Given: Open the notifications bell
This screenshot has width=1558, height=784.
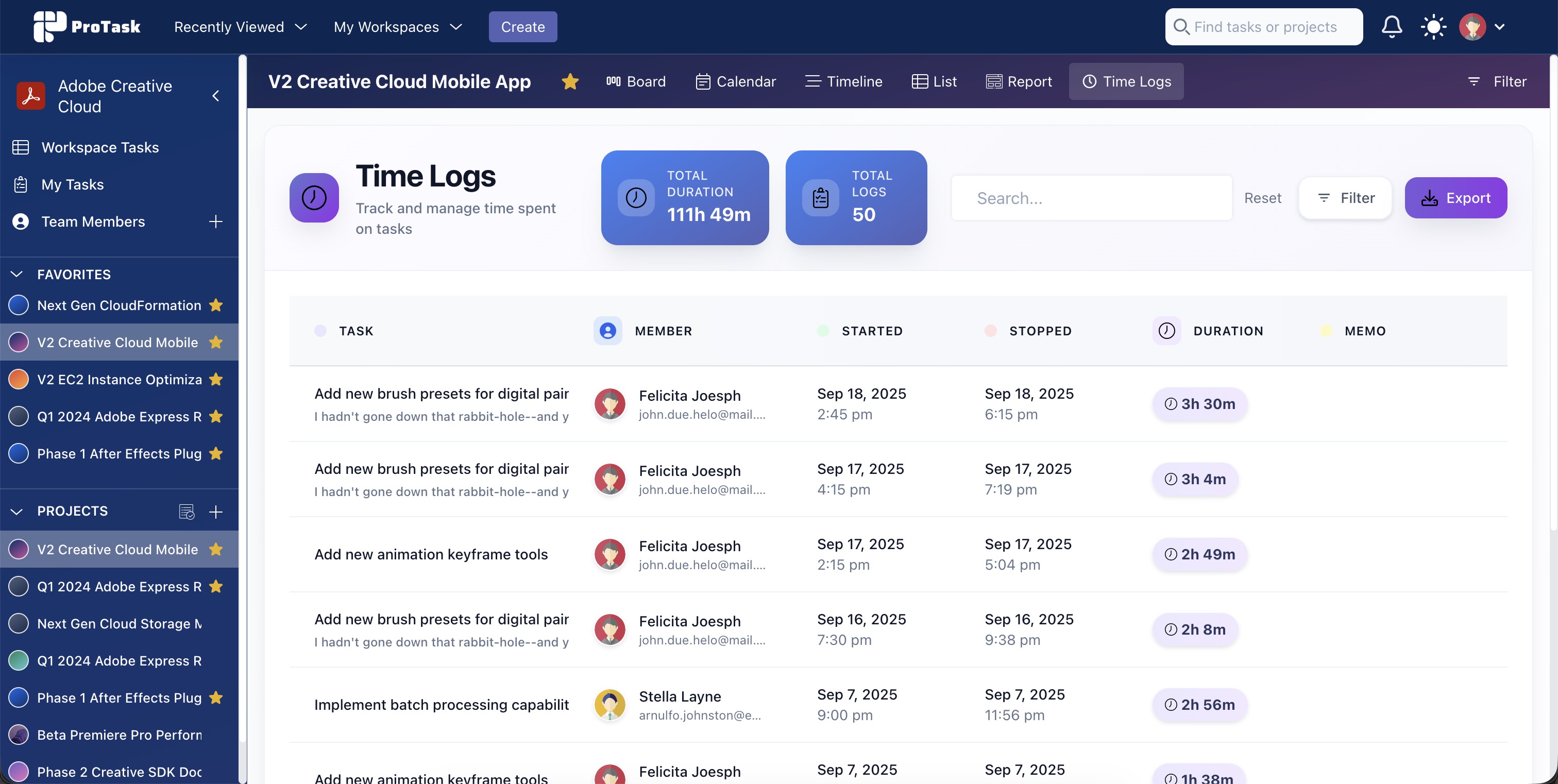Looking at the screenshot, I should tap(1391, 27).
